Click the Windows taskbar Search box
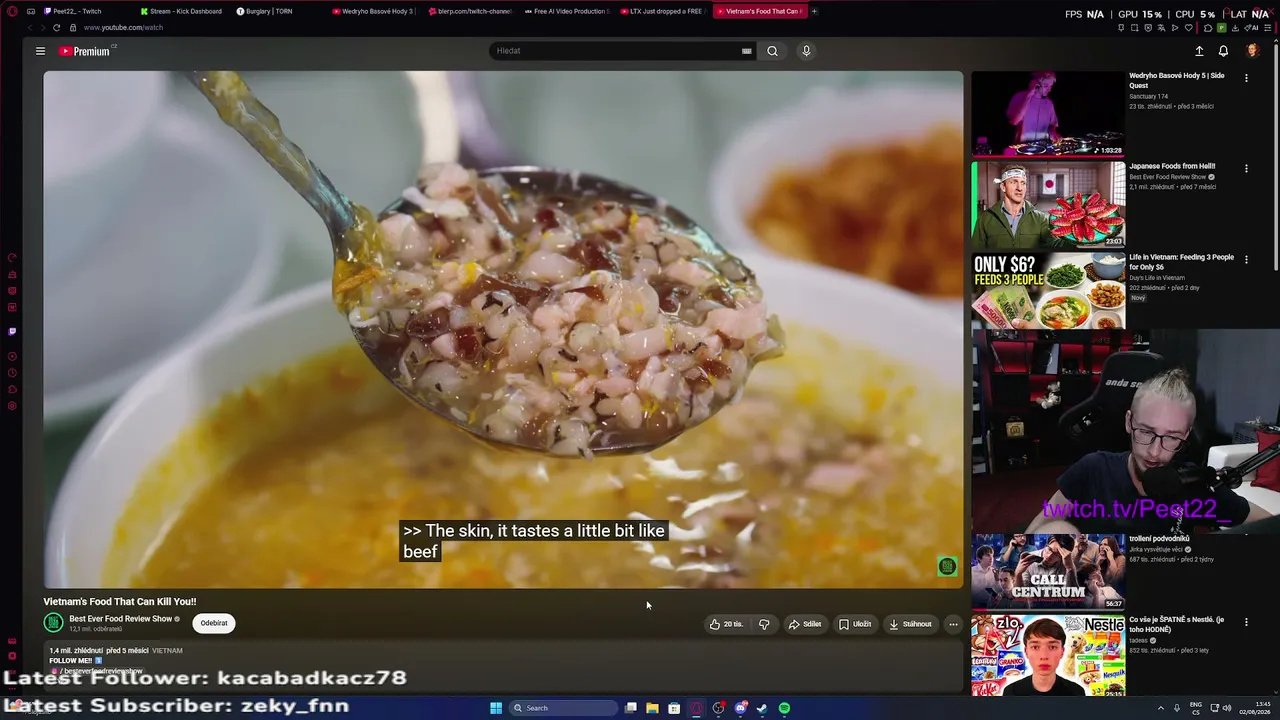The width and height of the screenshot is (1280, 720). 563,708
